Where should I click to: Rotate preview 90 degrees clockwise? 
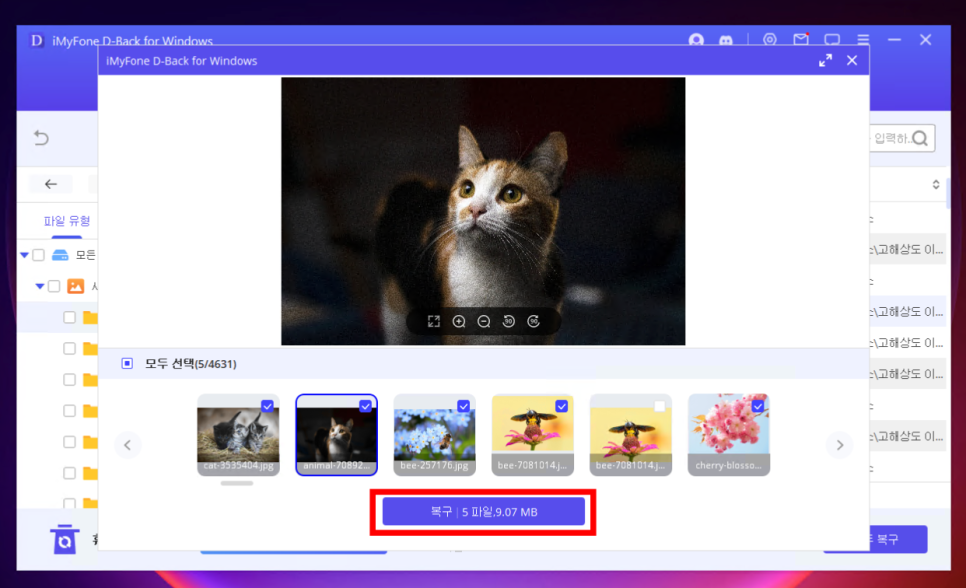[x=534, y=322]
